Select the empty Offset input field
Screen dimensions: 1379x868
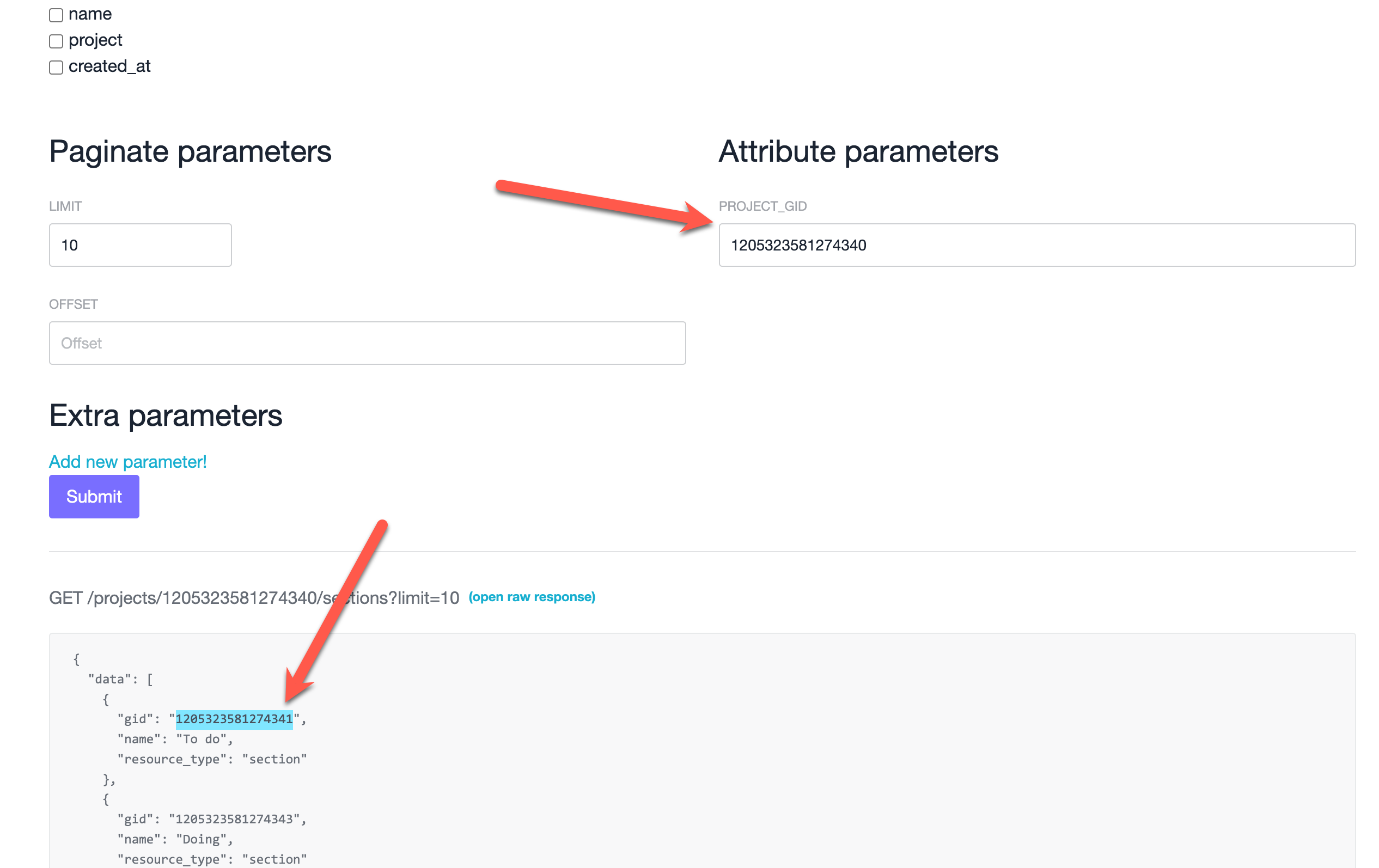(x=367, y=343)
